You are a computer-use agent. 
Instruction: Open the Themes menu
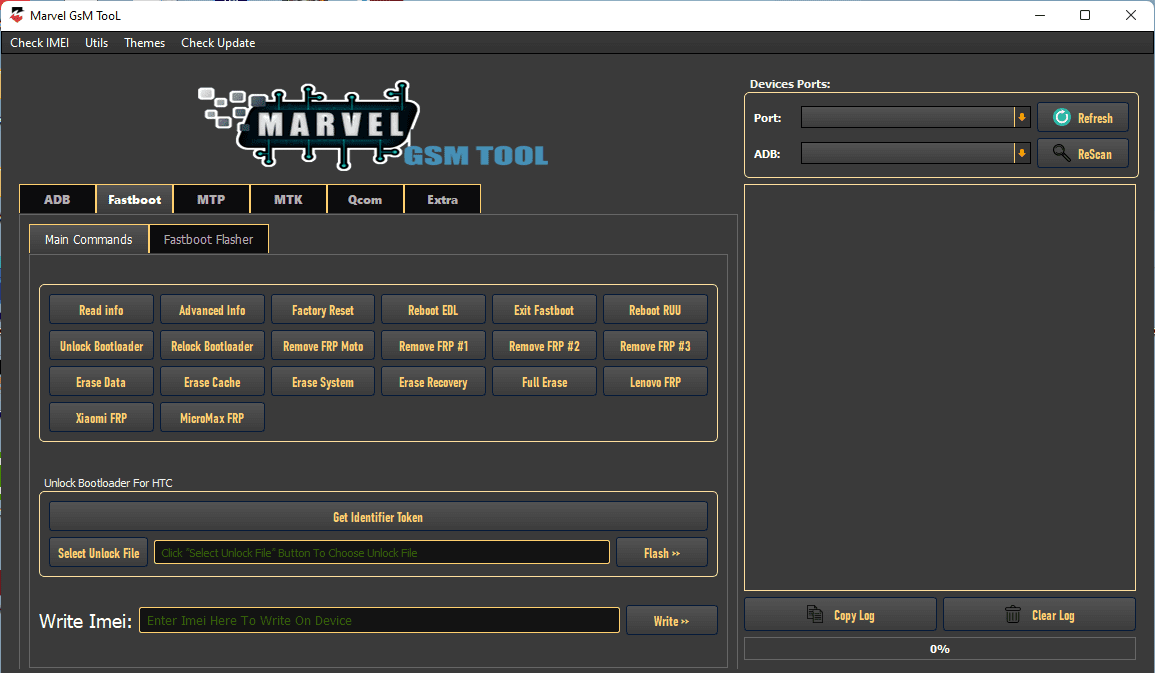pos(144,43)
